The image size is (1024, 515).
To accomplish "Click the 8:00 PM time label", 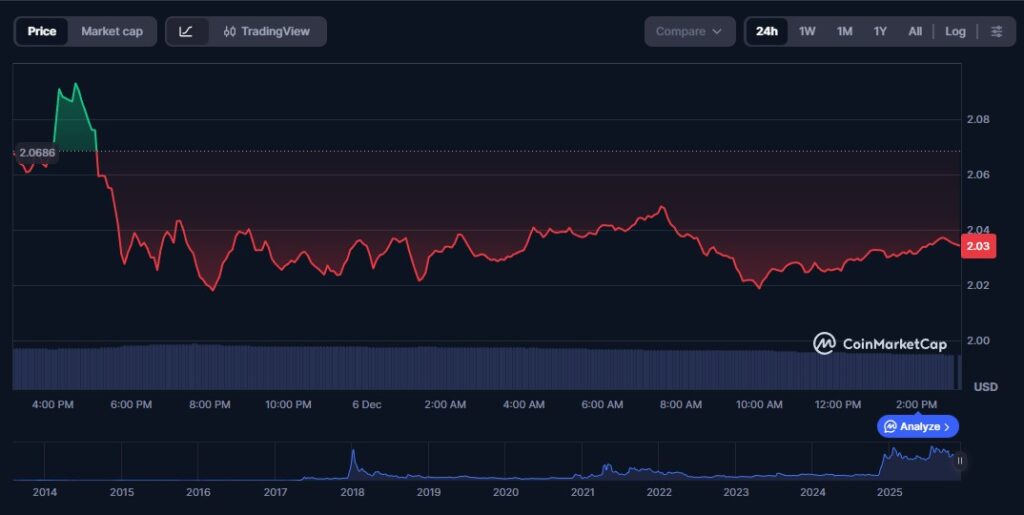I will pyautogui.click(x=210, y=405).
